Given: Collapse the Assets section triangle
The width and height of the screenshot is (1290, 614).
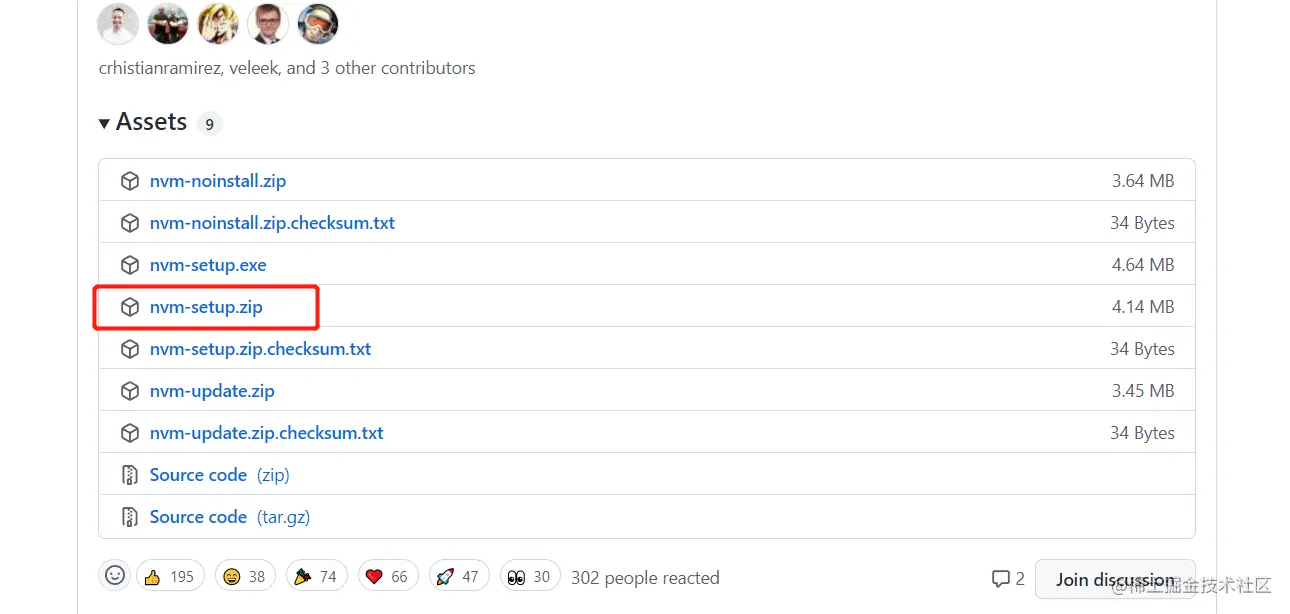Looking at the screenshot, I should point(104,123).
